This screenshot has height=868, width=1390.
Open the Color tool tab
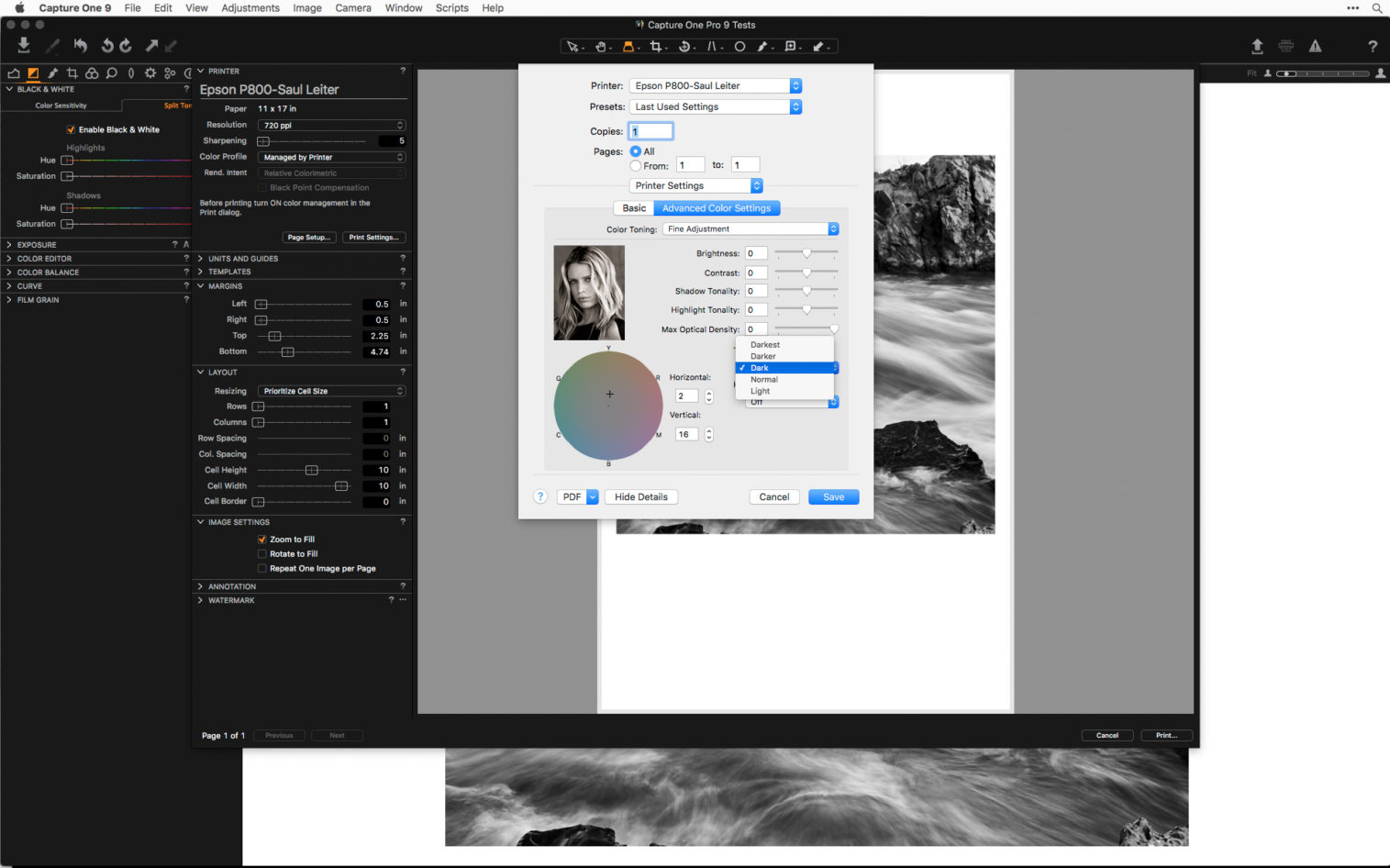coord(93,73)
